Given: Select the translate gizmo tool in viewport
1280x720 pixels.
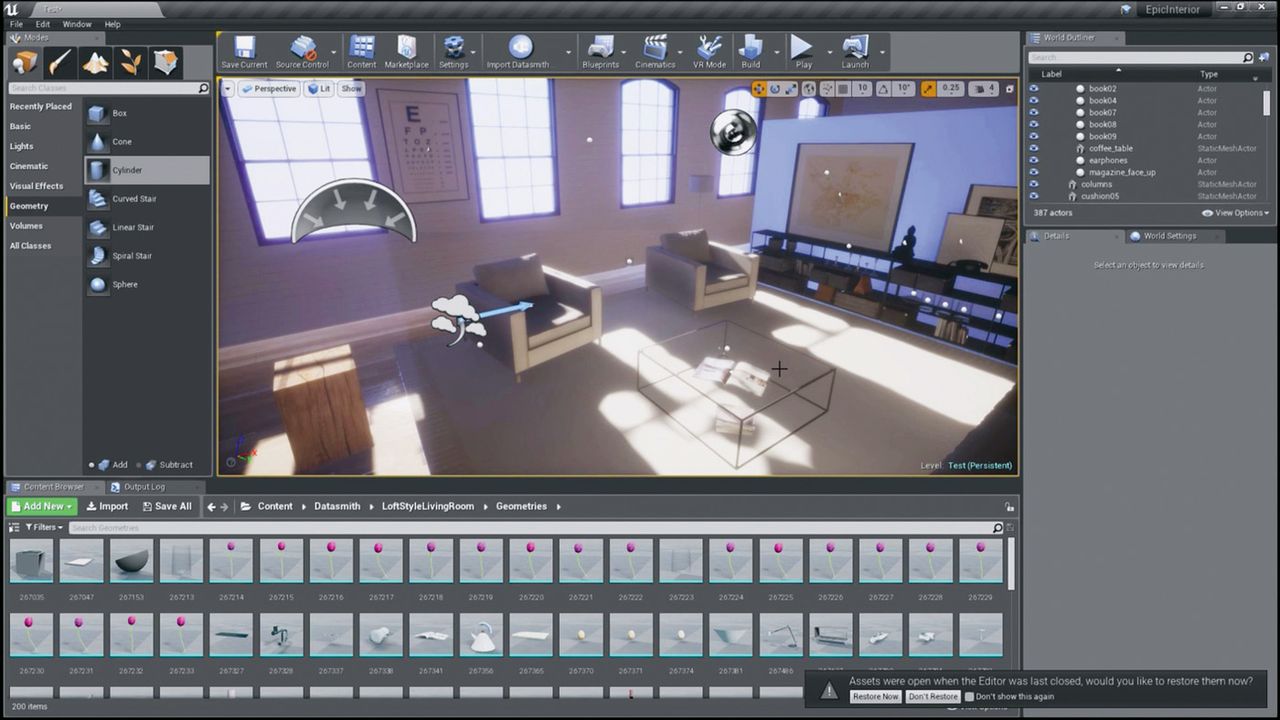Looking at the screenshot, I should point(759,89).
